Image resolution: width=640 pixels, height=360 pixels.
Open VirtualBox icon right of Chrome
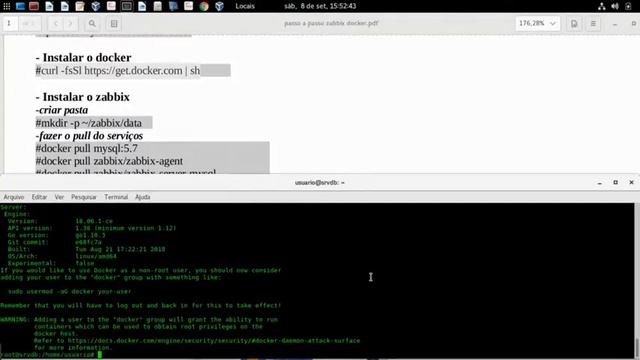[x=219, y=6]
